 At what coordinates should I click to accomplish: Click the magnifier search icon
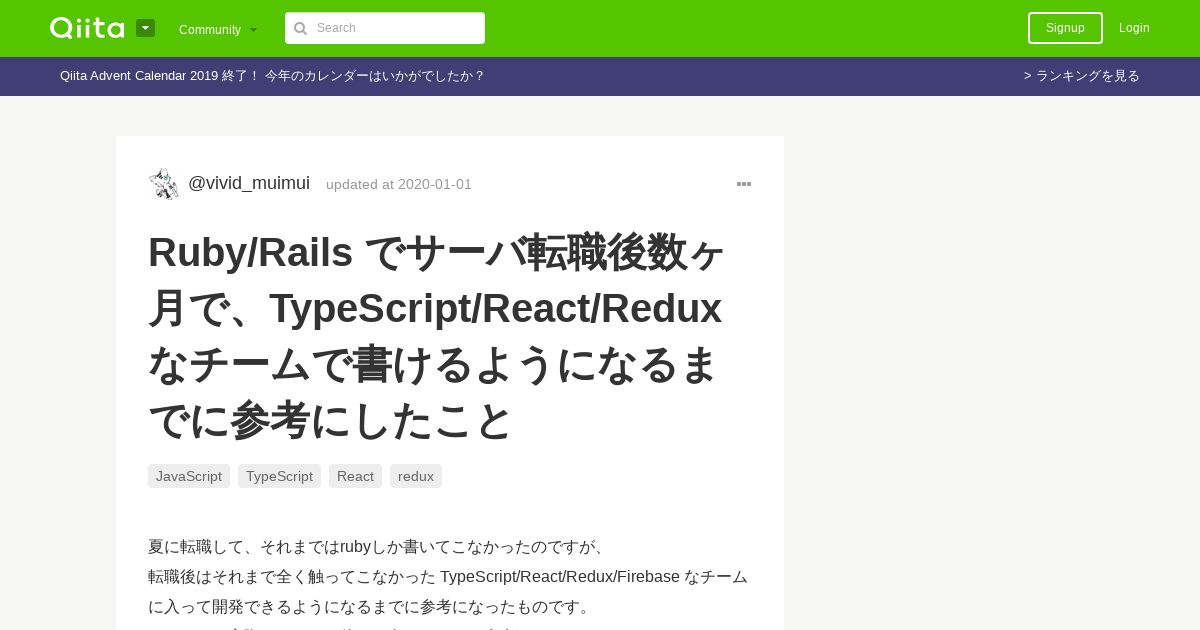coord(300,28)
